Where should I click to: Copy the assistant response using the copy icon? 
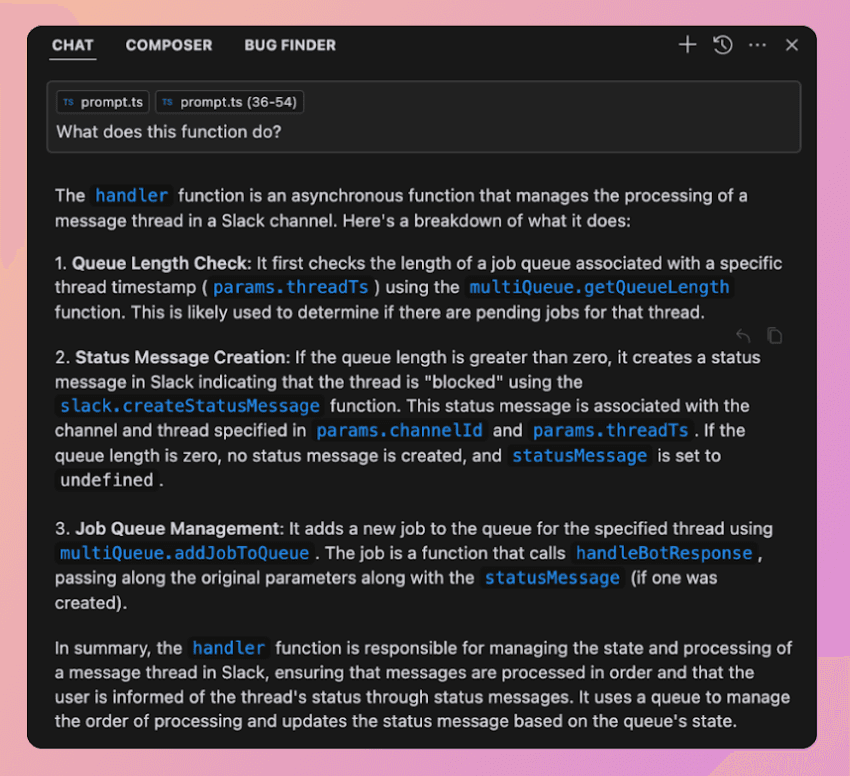coord(775,335)
